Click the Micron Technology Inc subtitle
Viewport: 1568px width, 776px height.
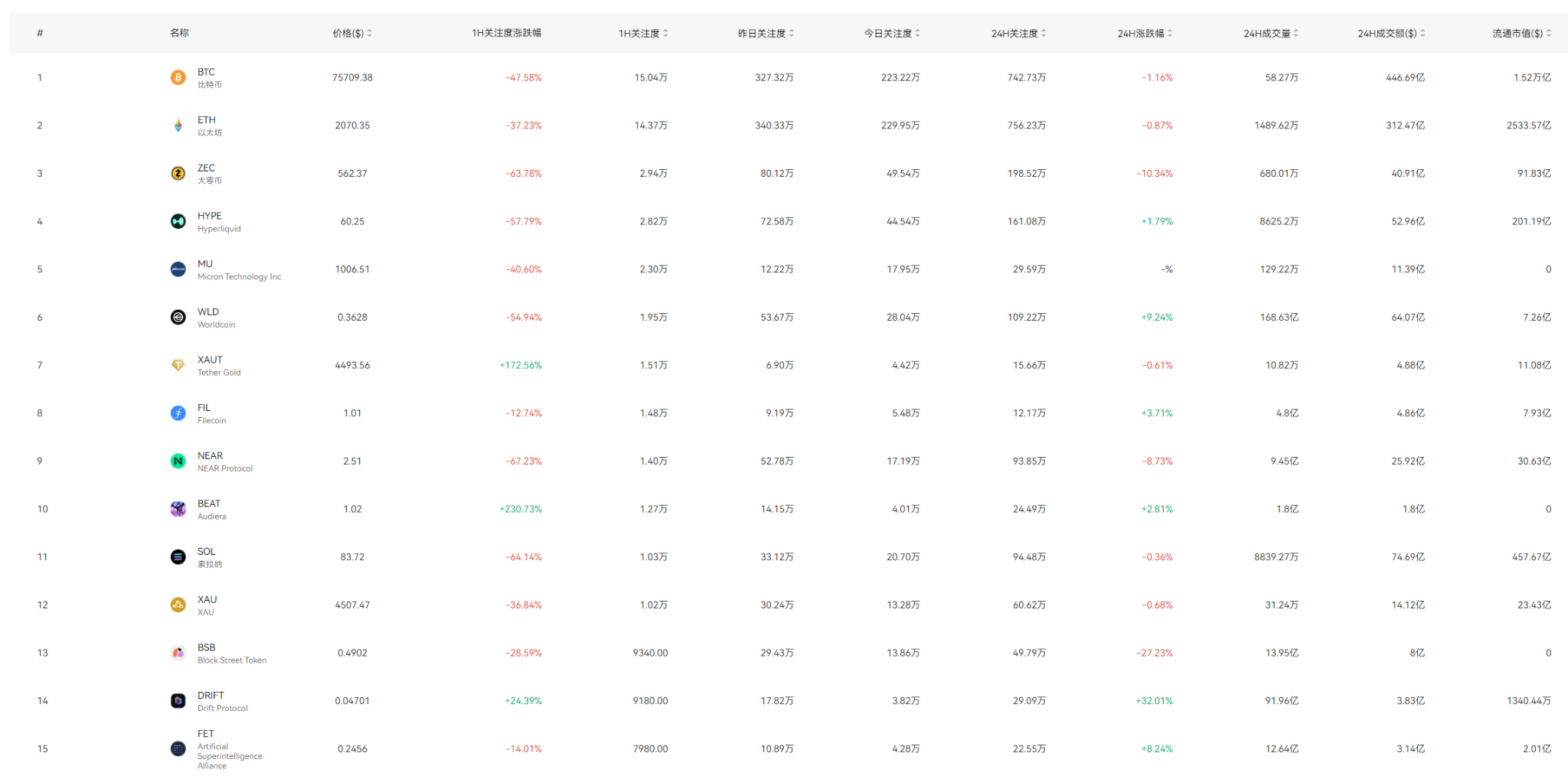pos(240,277)
